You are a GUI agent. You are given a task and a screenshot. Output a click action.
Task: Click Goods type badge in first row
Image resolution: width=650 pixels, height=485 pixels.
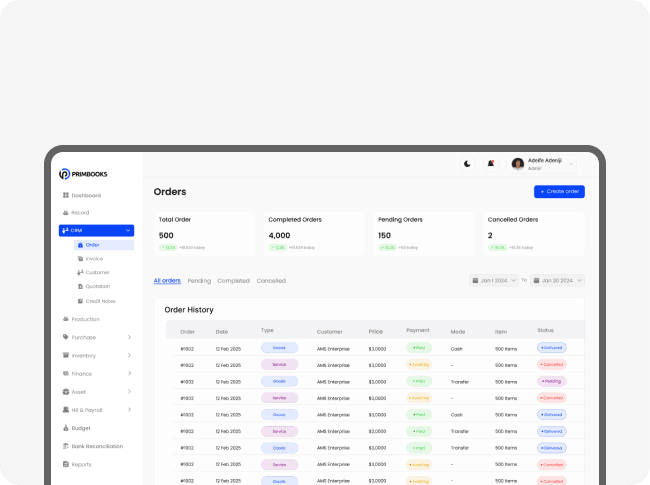click(x=279, y=348)
